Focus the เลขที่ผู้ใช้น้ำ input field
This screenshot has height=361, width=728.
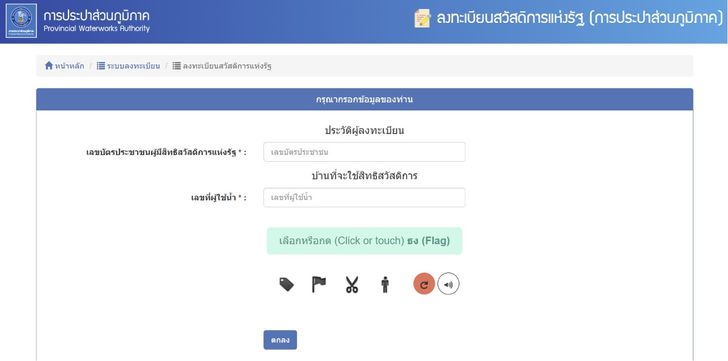364,198
